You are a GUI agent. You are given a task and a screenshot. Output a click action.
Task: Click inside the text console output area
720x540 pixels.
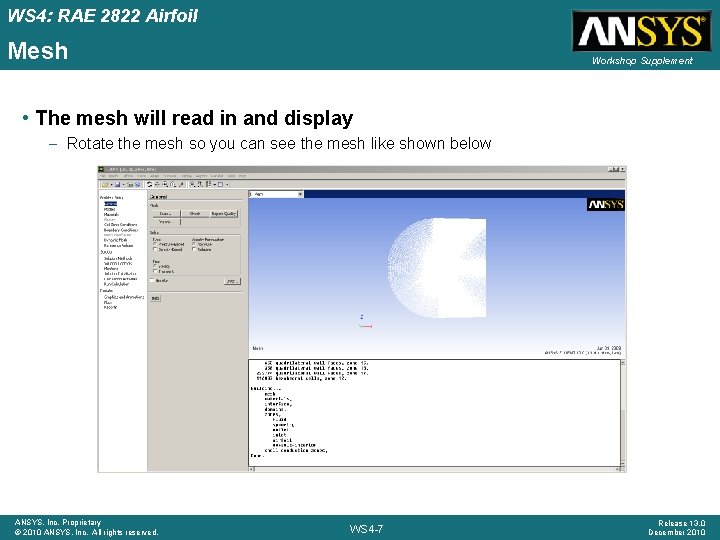[x=434, y=413]
